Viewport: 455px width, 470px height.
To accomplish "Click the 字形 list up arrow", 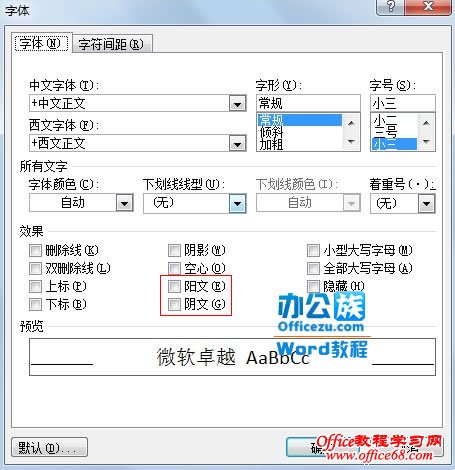I will pyautogui.click(x=351, y=123).
